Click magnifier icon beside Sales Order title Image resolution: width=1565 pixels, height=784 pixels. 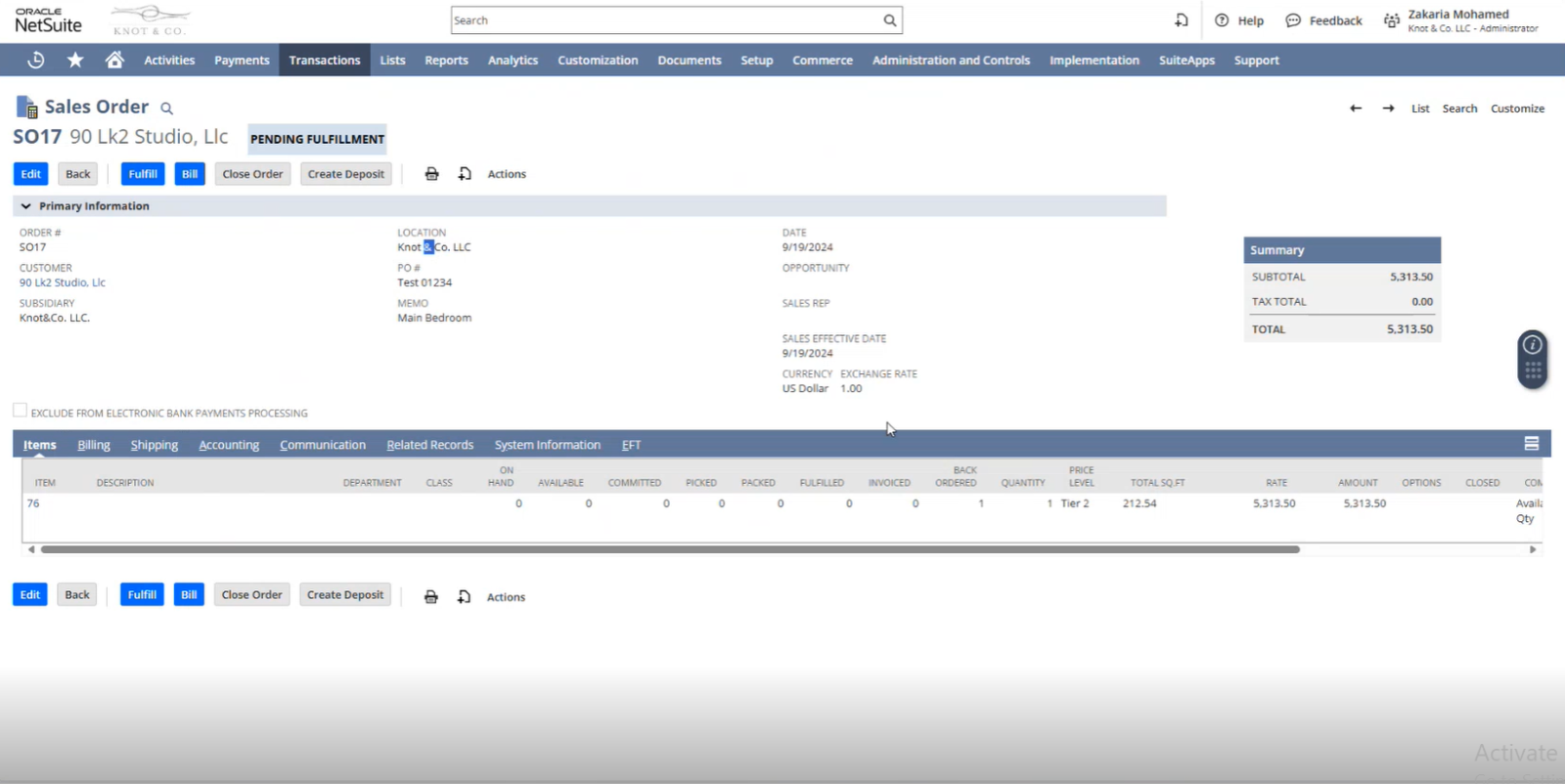pyautogui.click(x=166, y=109)
